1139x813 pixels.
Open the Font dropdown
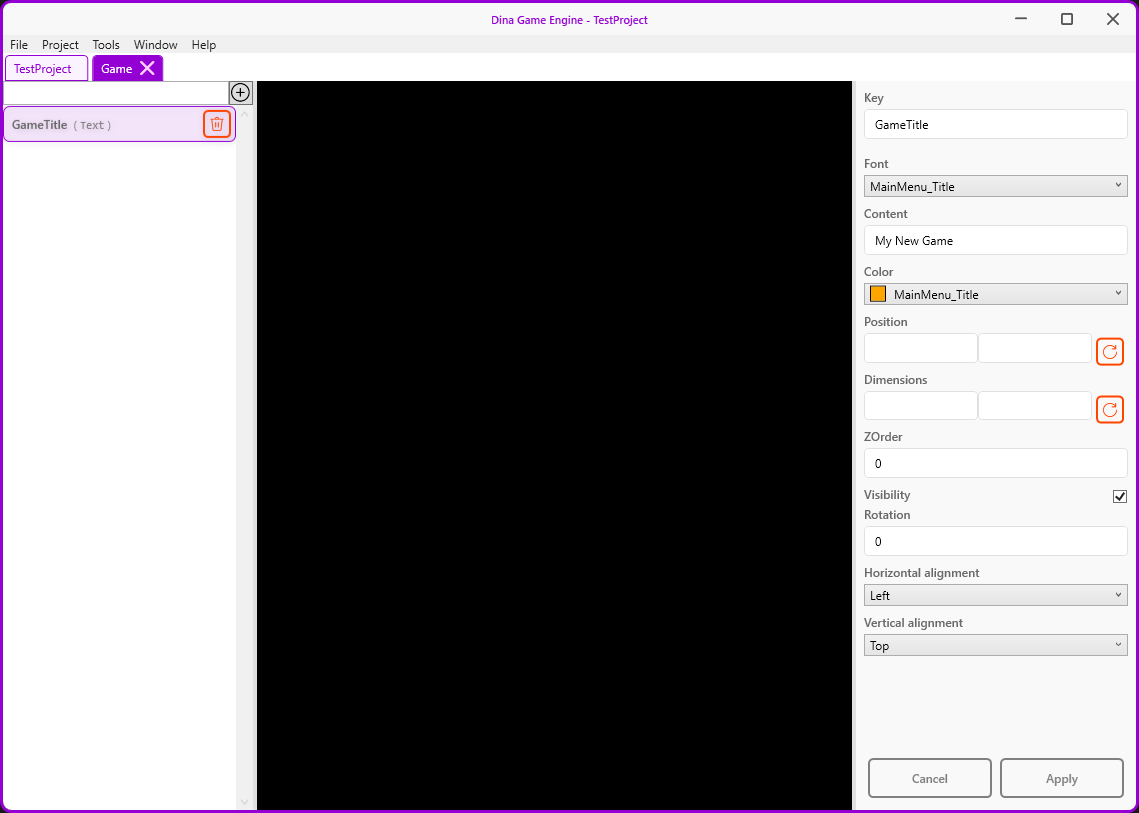click(x=995, y=187)
